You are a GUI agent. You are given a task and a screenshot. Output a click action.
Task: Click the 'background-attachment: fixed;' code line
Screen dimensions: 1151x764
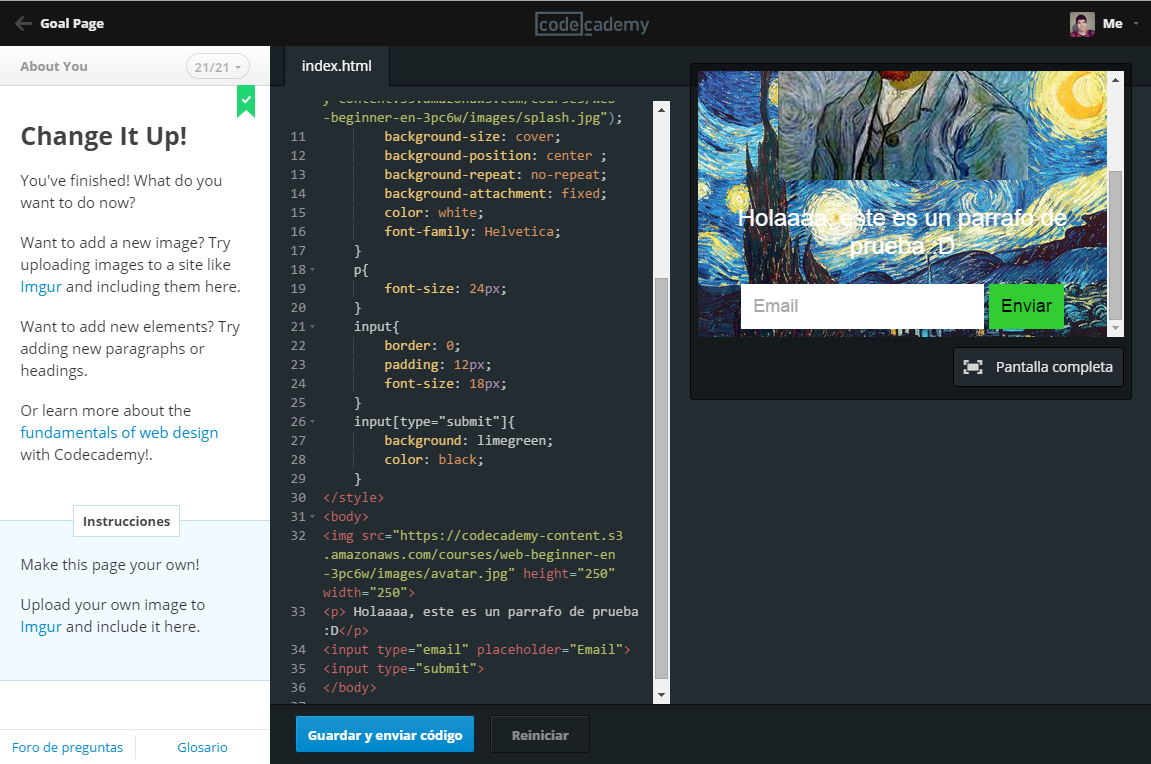pos(495,194)
